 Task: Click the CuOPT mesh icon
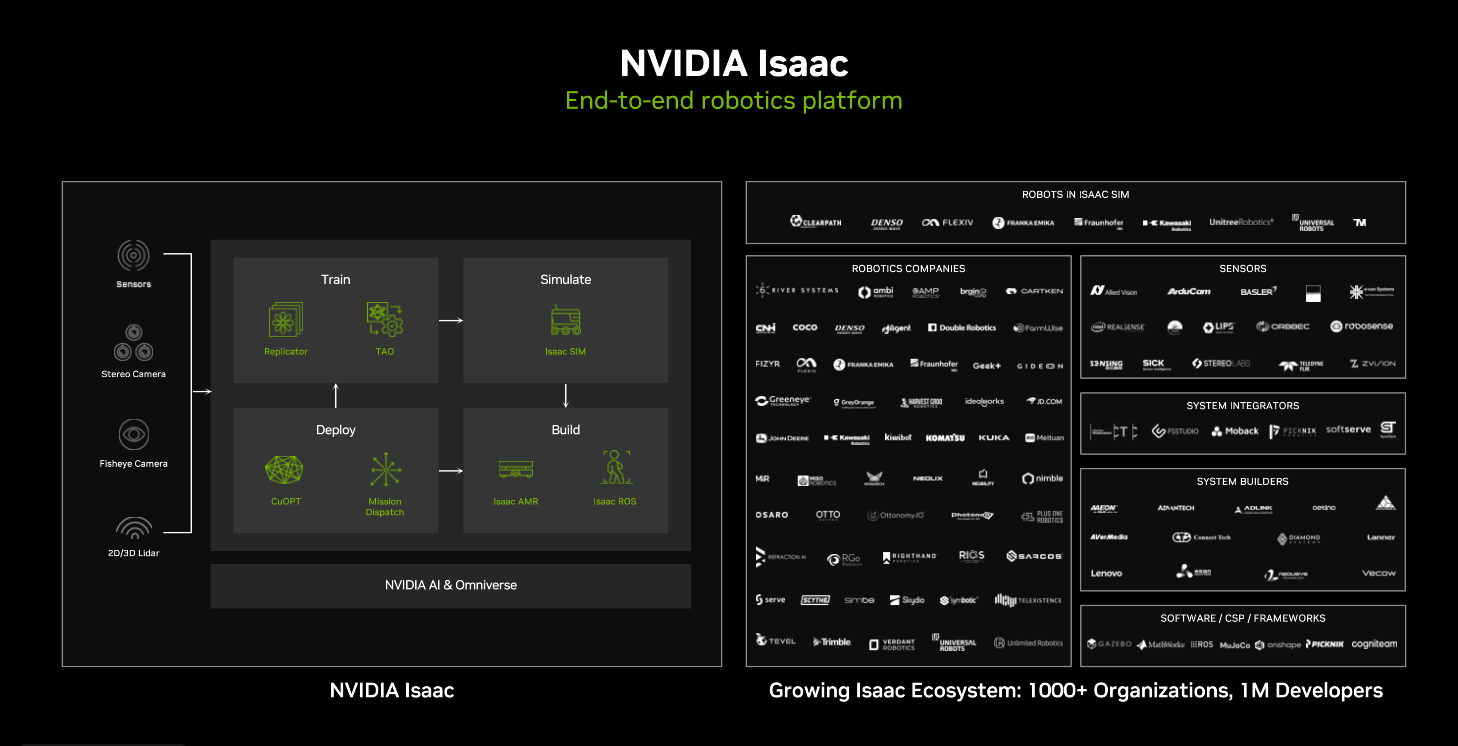pyautogui.click(x=284, y=470)
